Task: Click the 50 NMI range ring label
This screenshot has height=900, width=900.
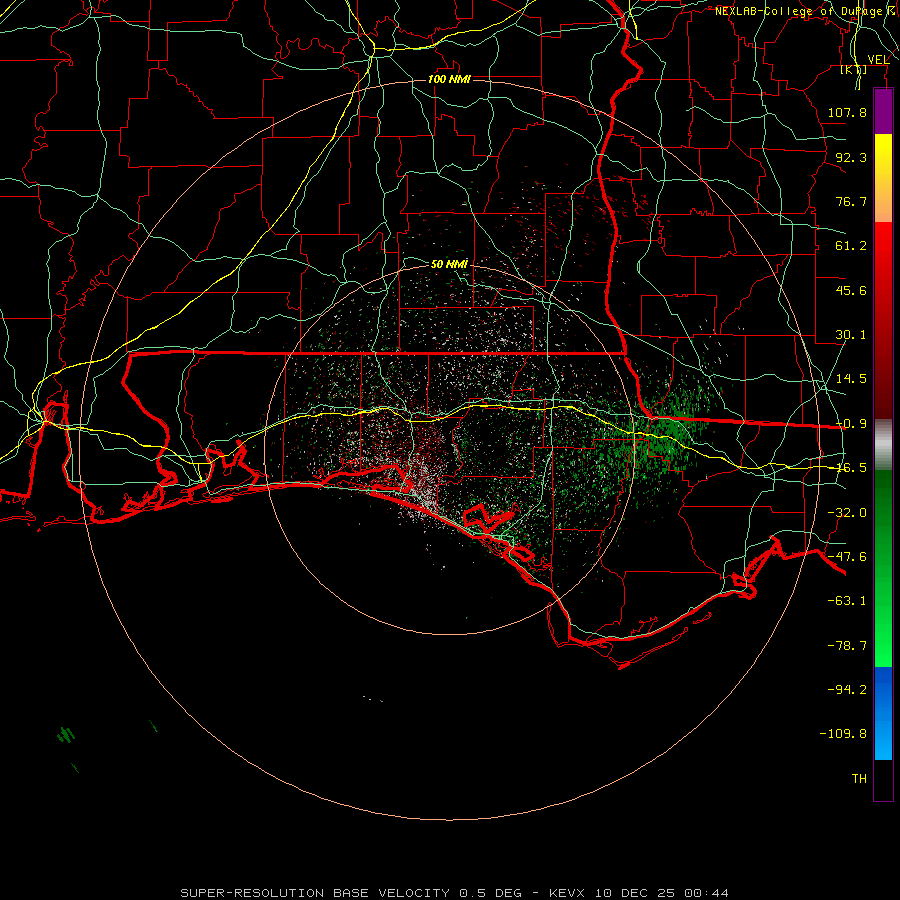Action: [x=449, y=264]
